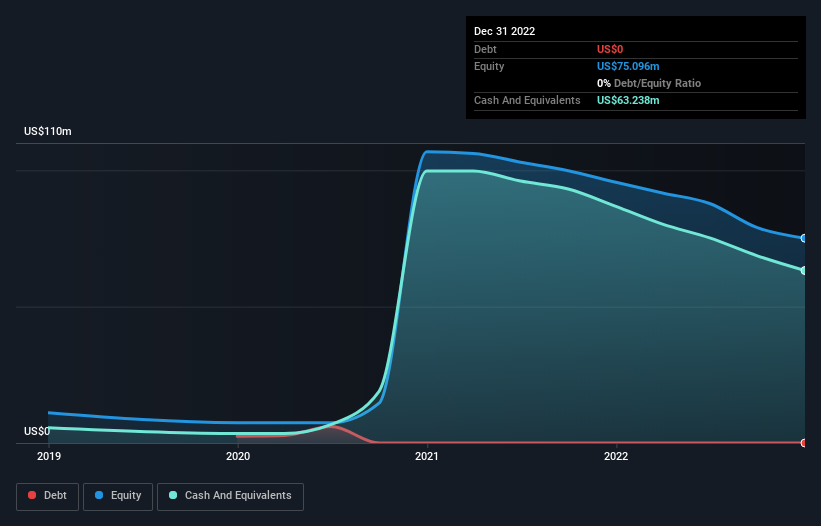The height and width of the screenshot is (526, 821).
Task: Click the Equity end data point marker
Action: (x=804, y=238)
